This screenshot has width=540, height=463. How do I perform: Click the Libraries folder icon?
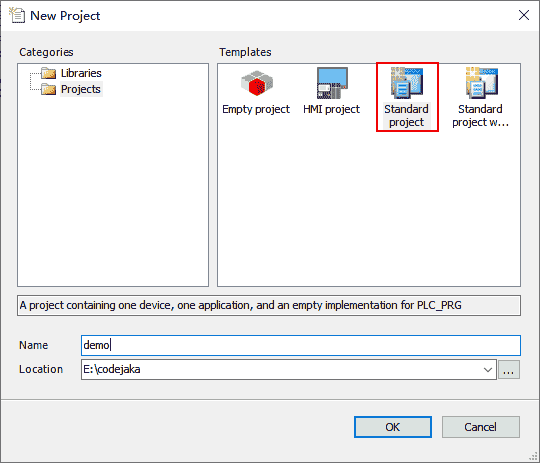[x=48, y=73]
